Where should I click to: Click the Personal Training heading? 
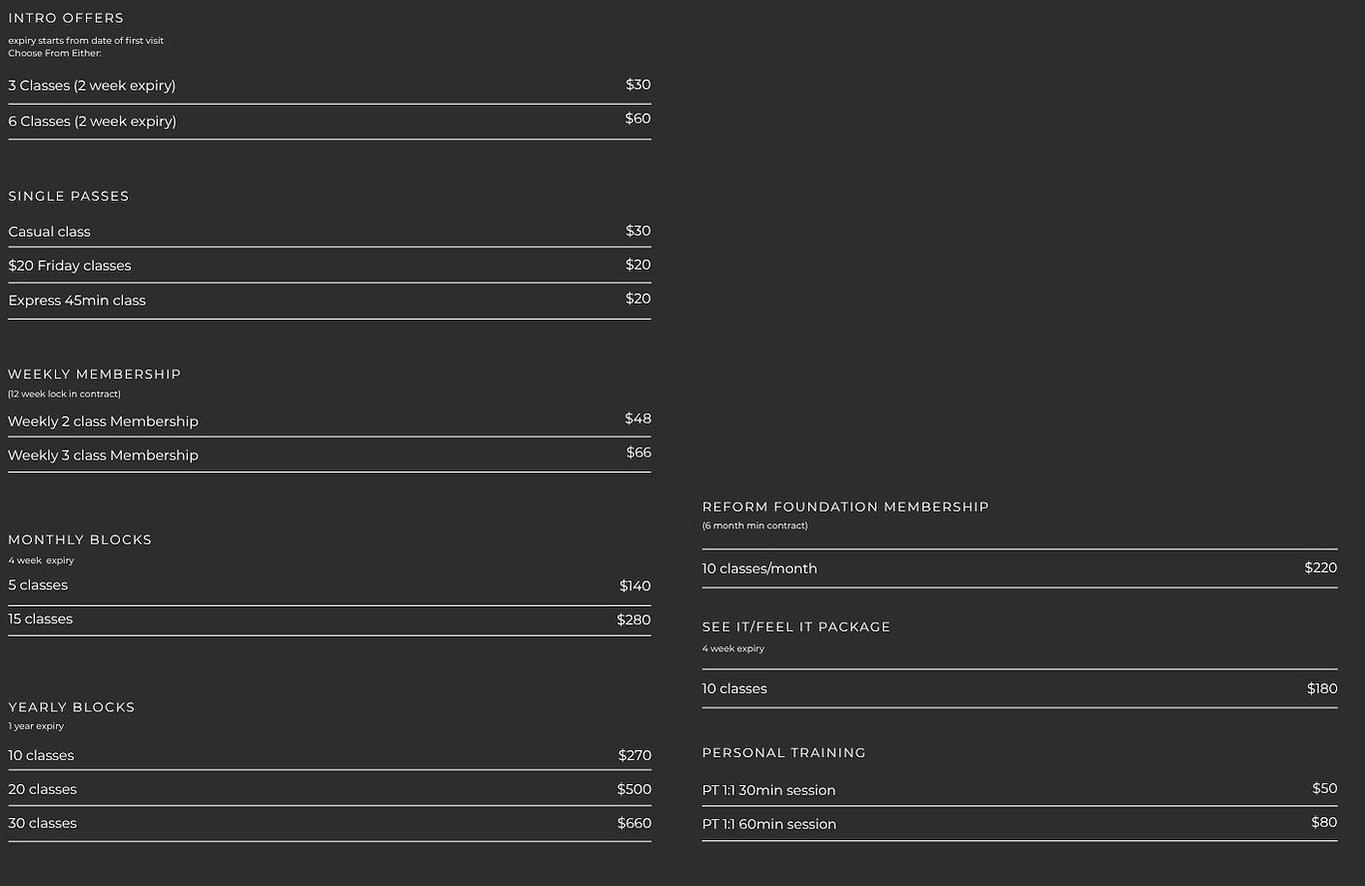pyautogui.click(x=784, y=753)
